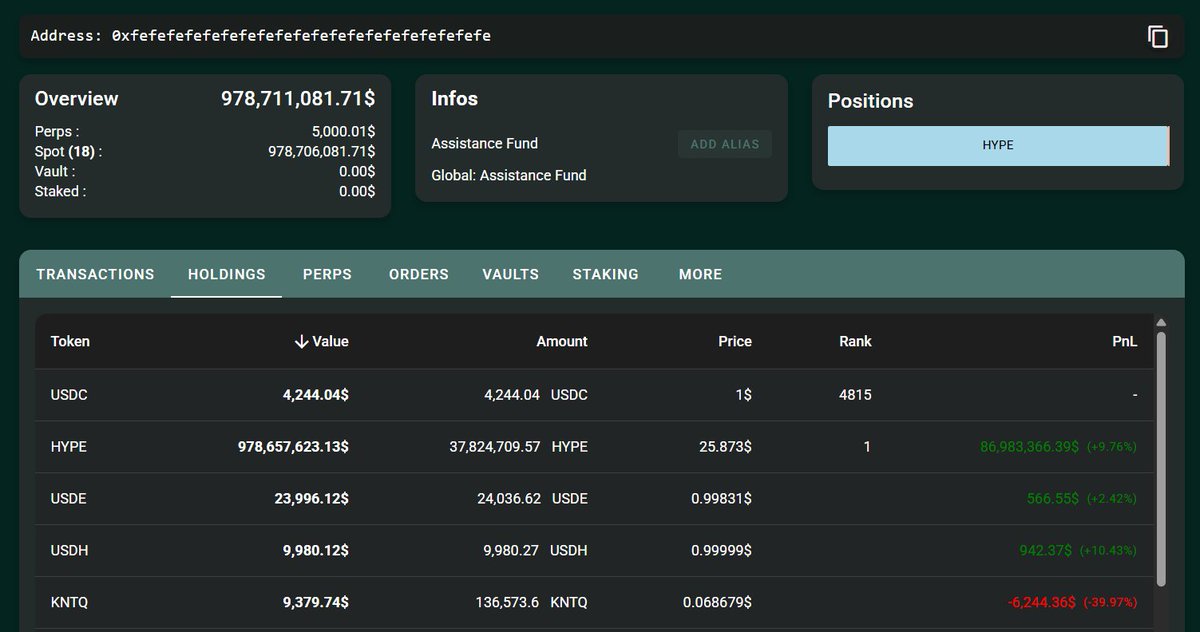Open the Transactions tab
Screen dimensions: 1200x632
point(95,274)
